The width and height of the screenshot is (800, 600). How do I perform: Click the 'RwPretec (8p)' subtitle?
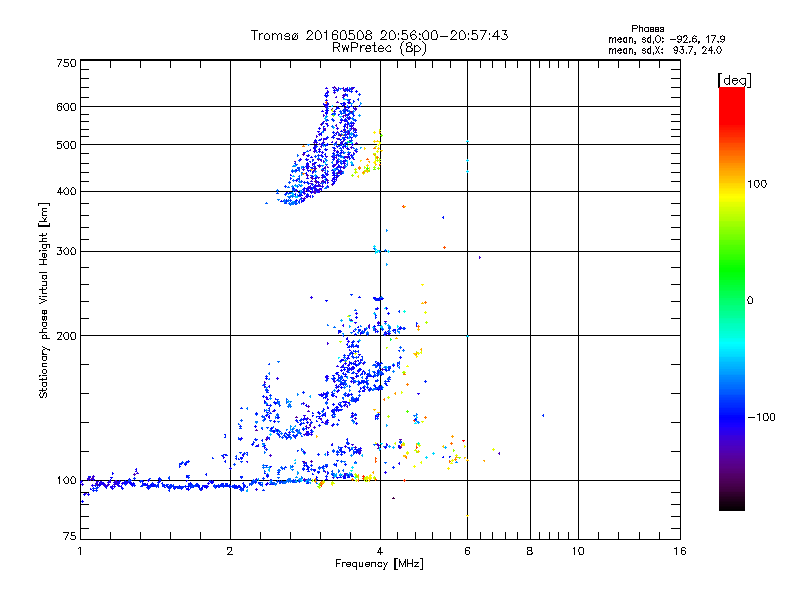point(379,48)
